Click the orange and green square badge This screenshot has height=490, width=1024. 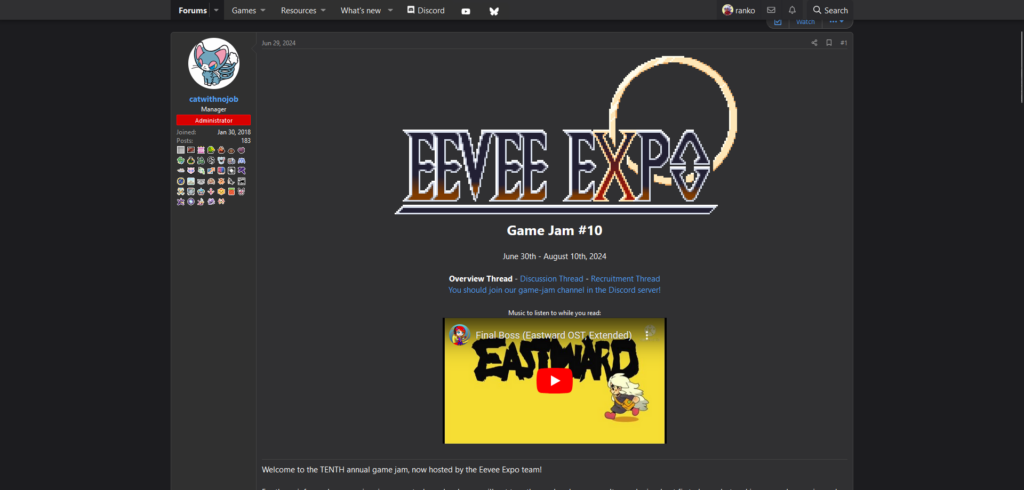(x=231, y=191)
